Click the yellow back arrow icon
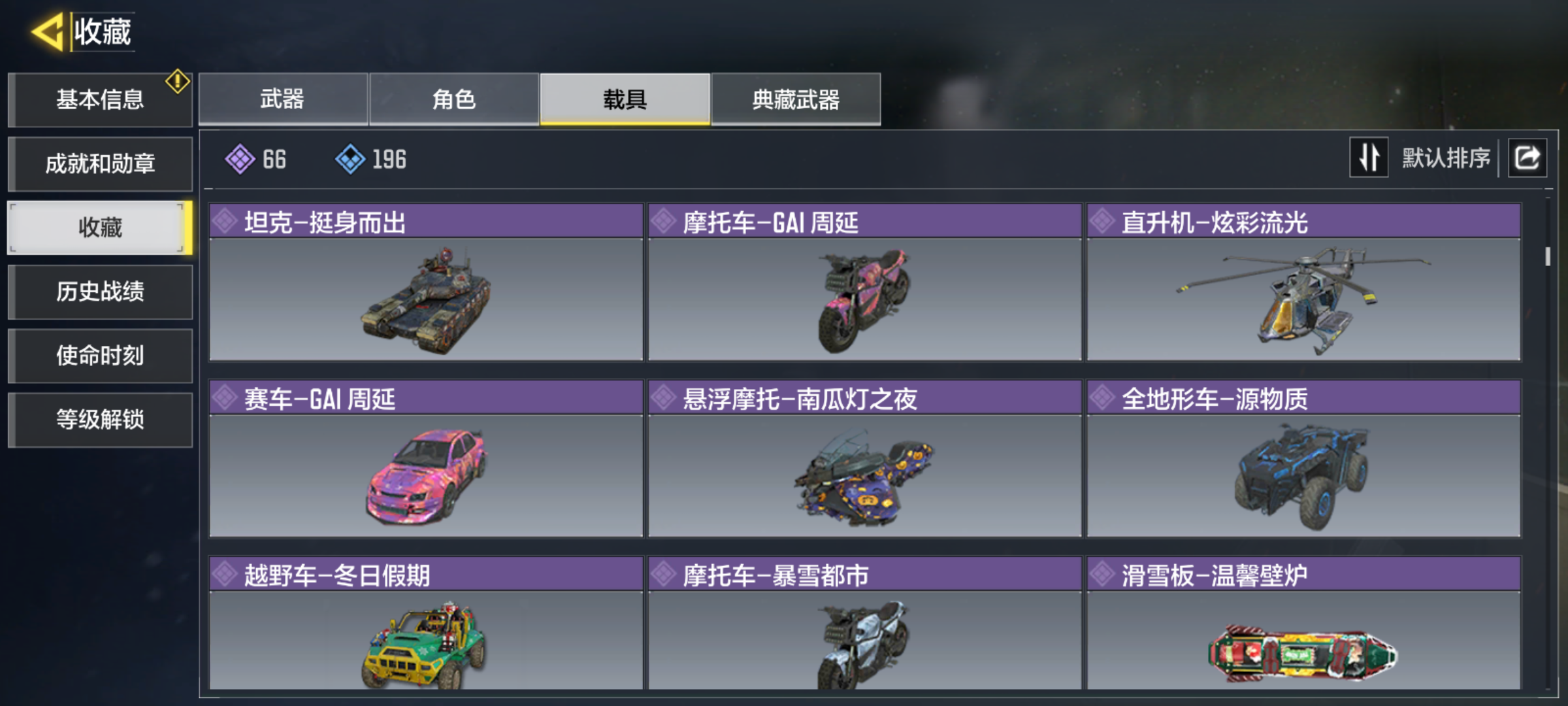1568x706 pixels. coord(47,31)
